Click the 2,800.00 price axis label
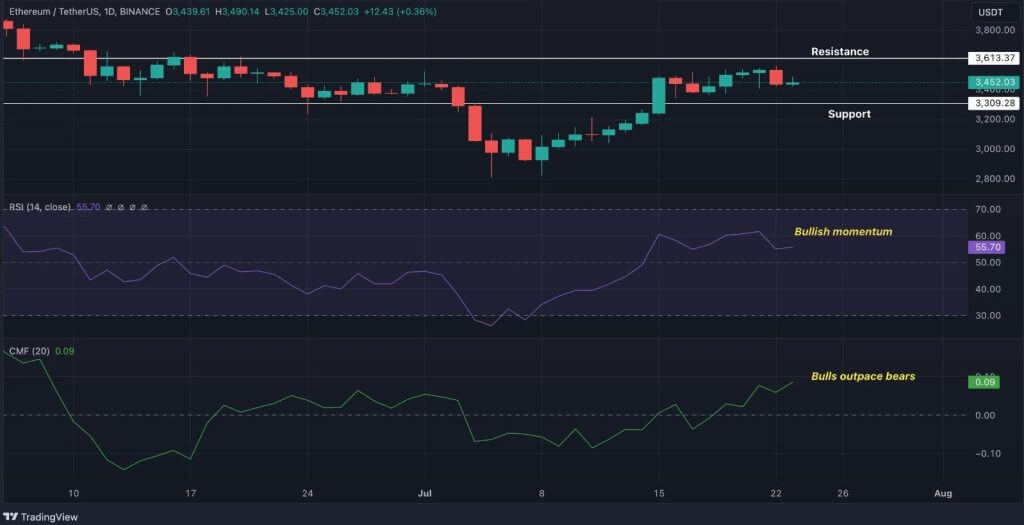Image resolution: width=1024 pixels, height=525 pixels. (x=995, y=179)
